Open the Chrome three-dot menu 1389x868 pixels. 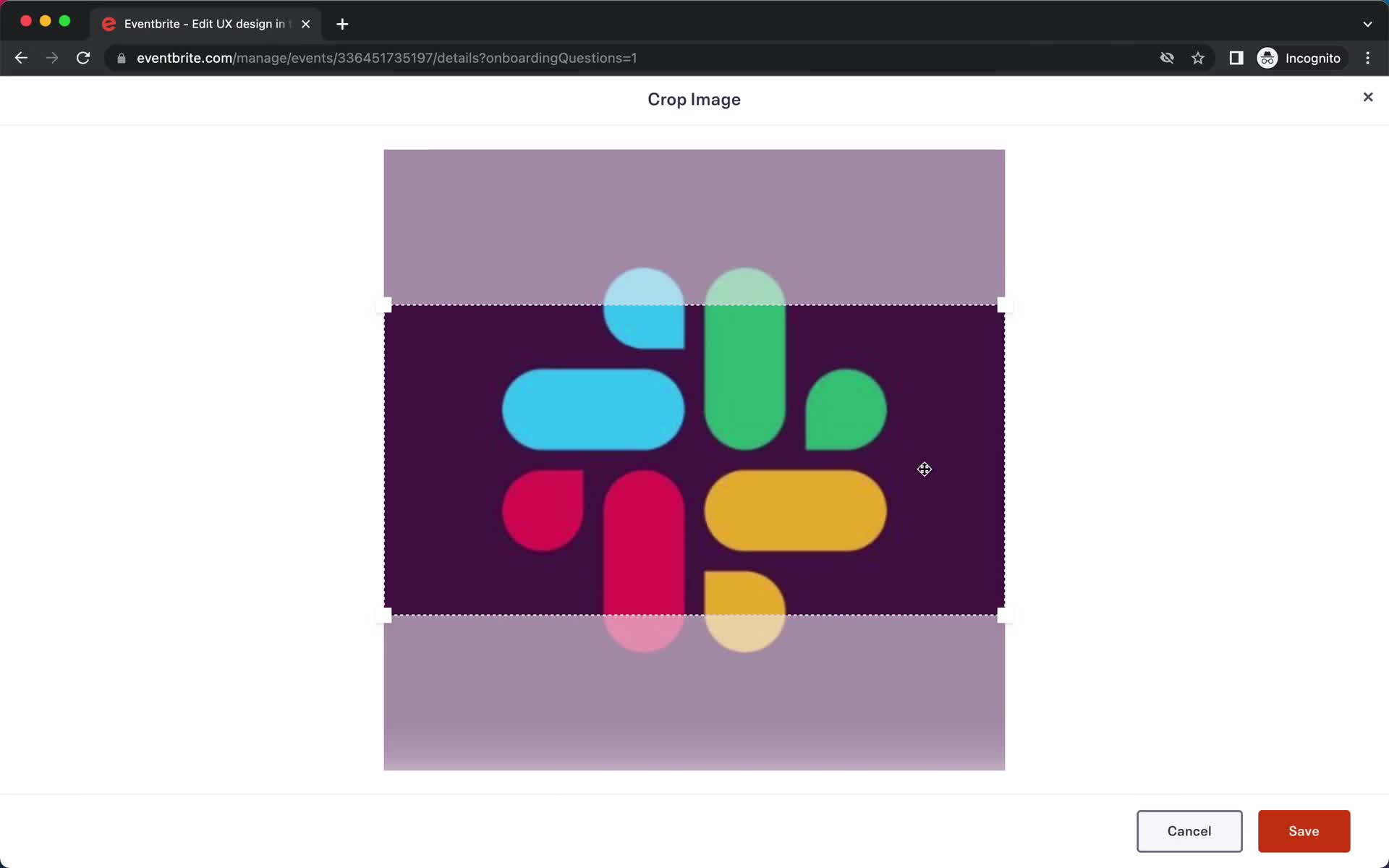1367,58
